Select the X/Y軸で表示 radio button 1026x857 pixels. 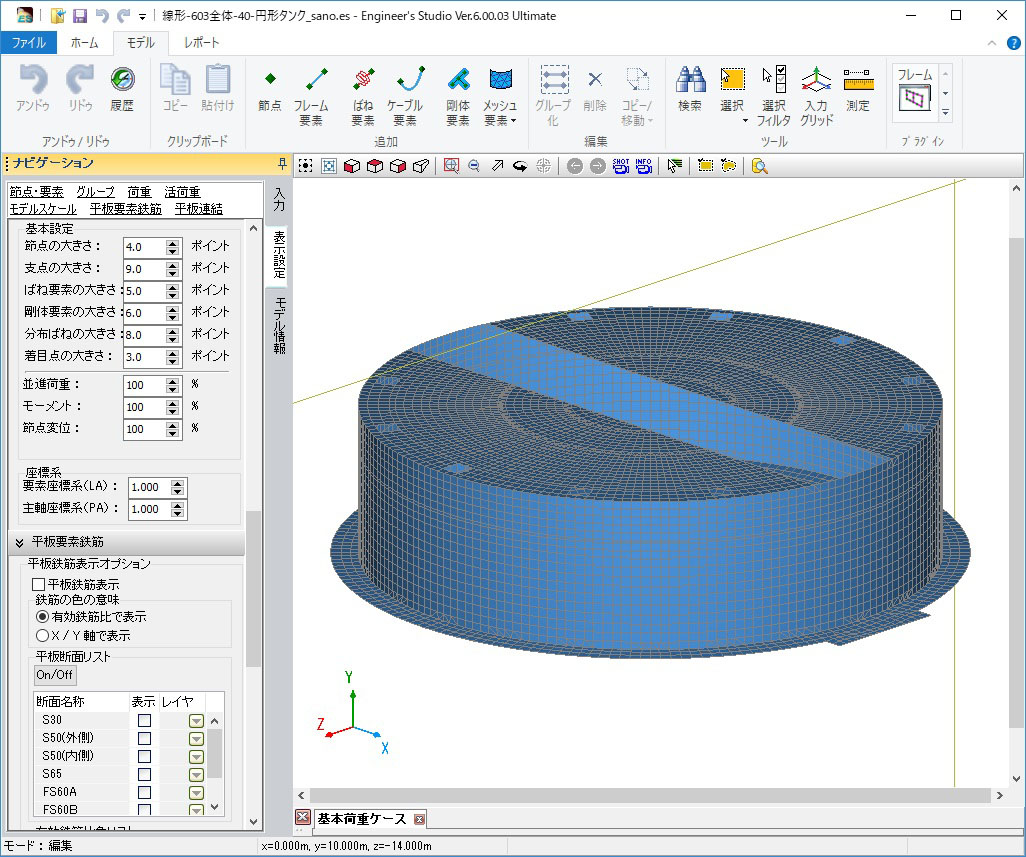[42, 634]
